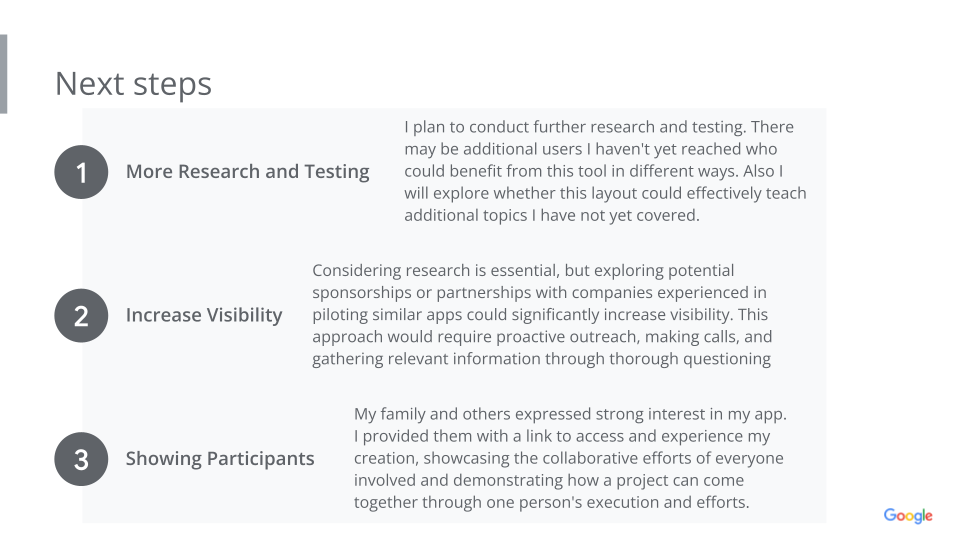
Task: Click the 'More Research and Testing' heading
Action: pyautogui.click(x=247, y=172)
